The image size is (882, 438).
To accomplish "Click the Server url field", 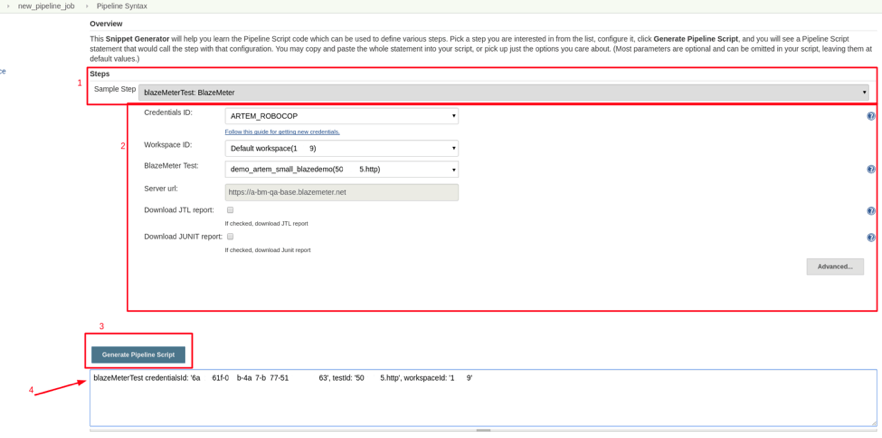I will coord(341,192).
